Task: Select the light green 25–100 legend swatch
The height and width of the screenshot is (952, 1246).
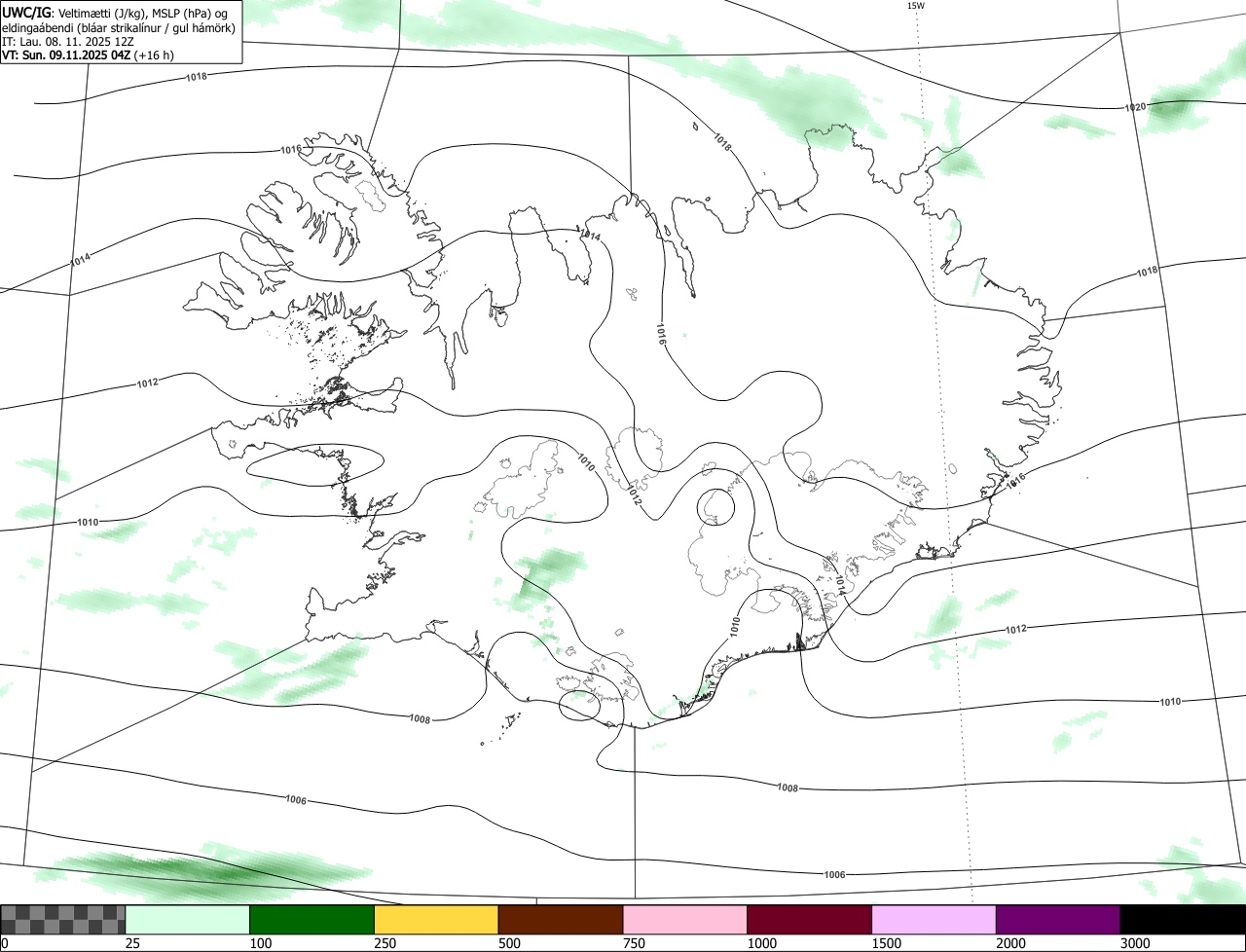Action: (x=188, y=920)
